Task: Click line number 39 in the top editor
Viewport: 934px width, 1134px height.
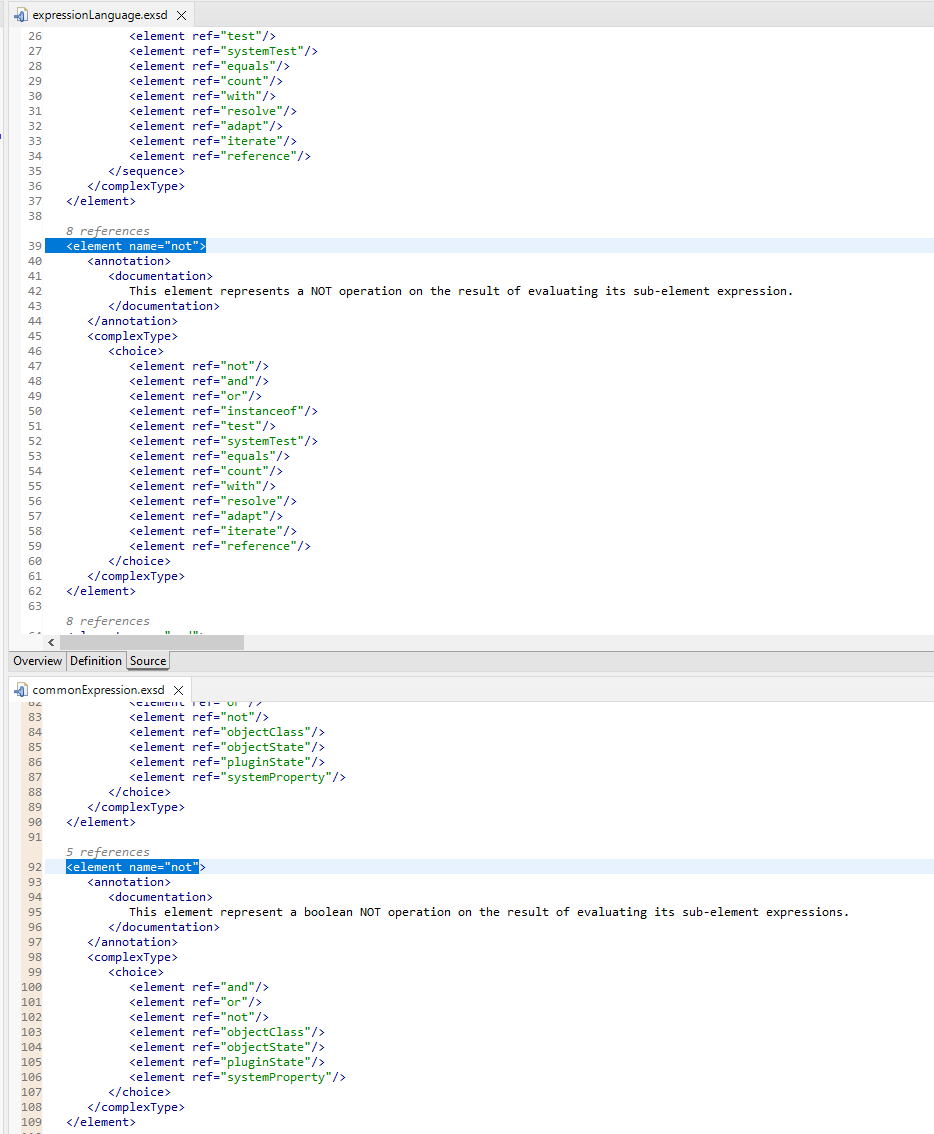Action: pyautogui.click(x=34, y=245)
